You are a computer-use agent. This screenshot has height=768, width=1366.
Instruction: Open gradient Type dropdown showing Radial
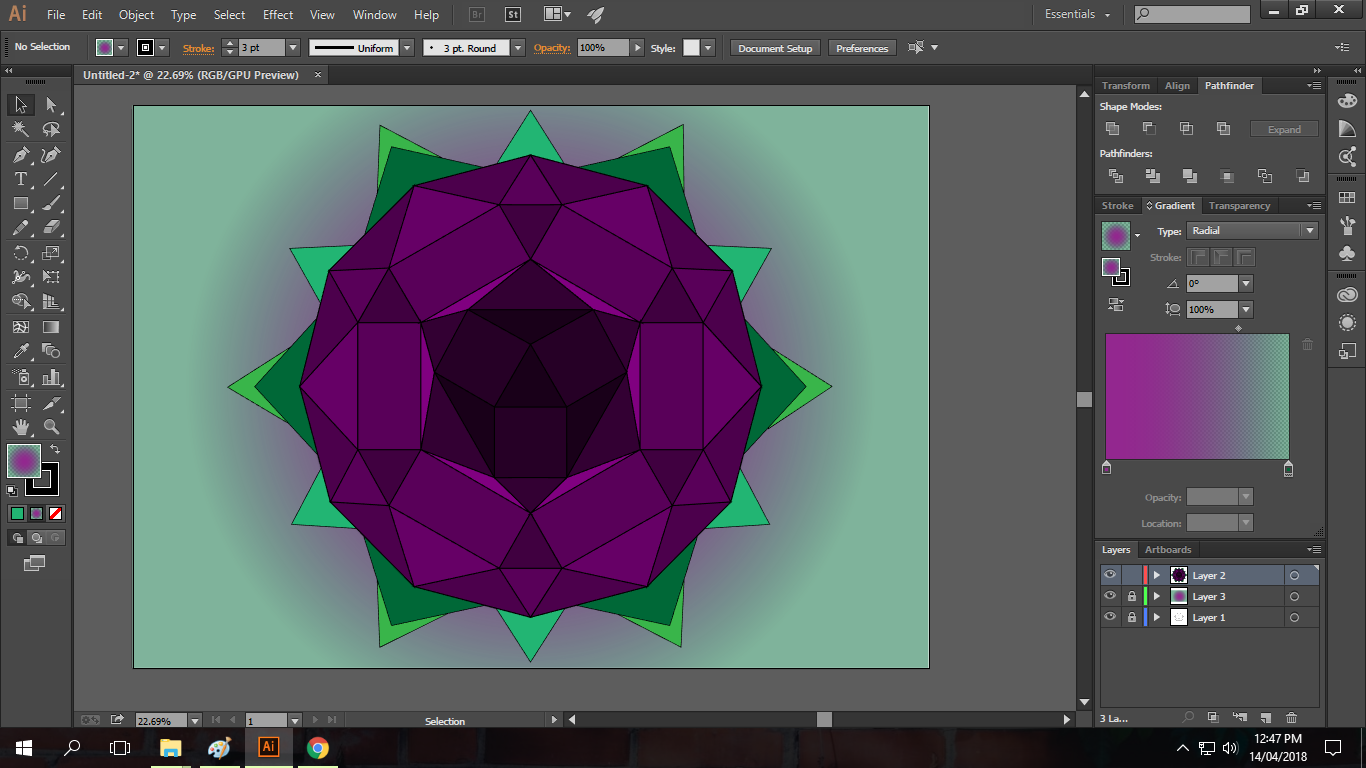1253,231
